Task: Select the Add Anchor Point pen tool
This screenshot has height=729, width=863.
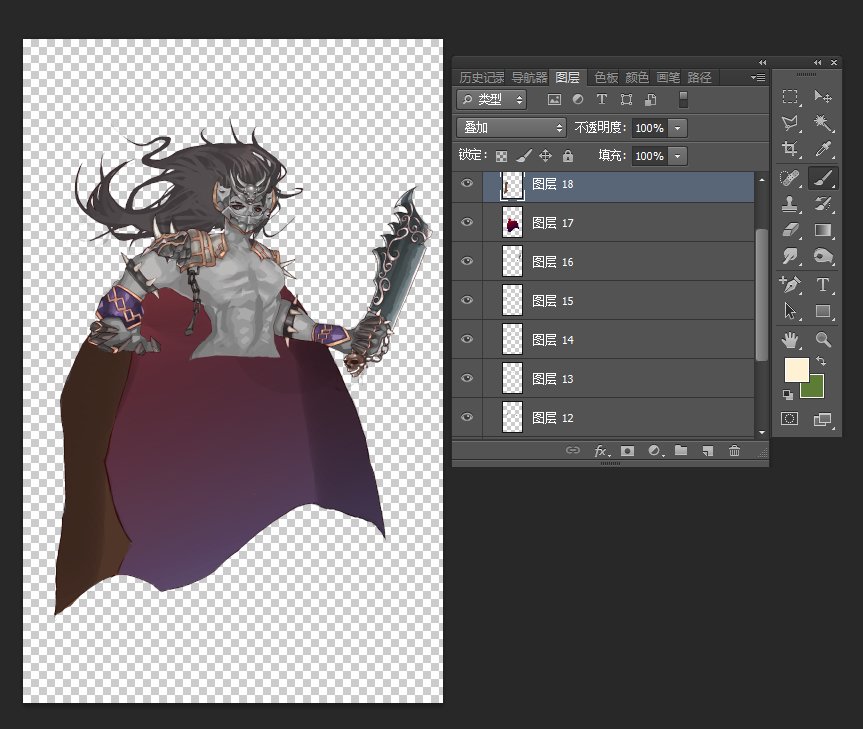Action: (x=790, y=284)
